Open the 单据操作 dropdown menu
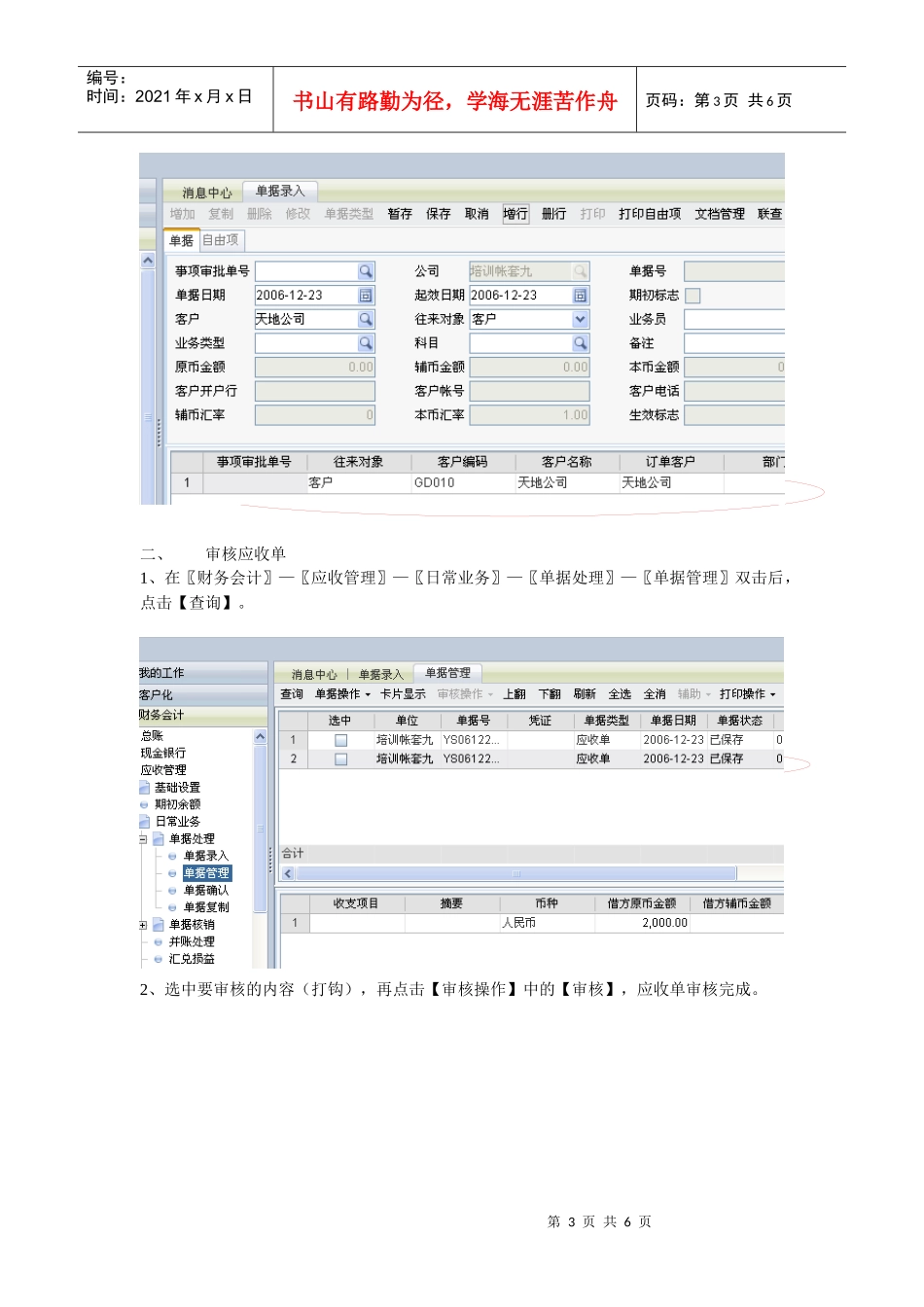 click(x=342, y=694)
